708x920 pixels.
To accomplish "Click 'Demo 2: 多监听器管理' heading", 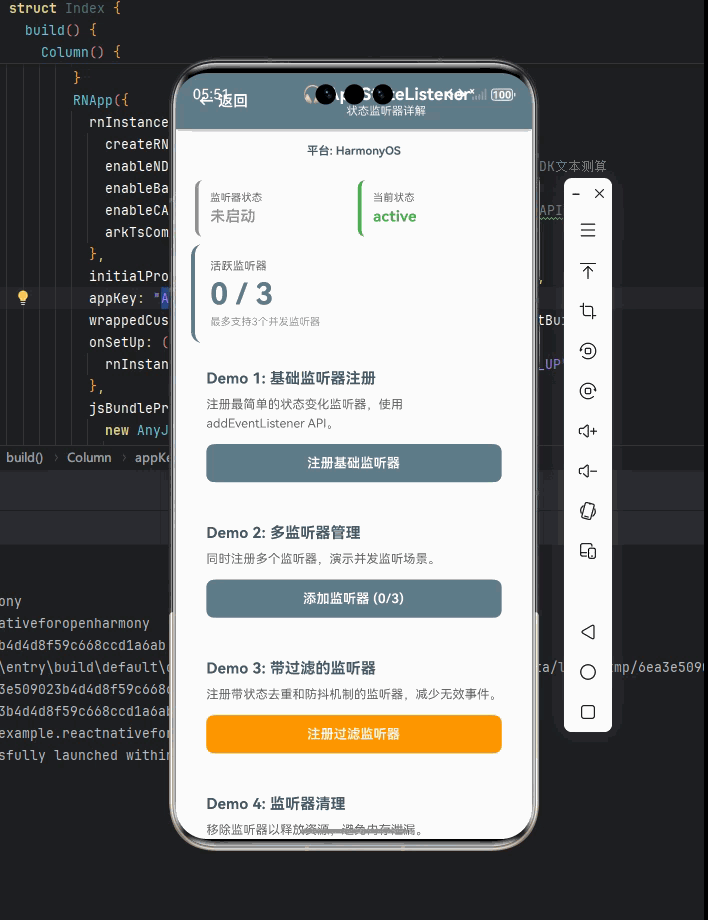I will pos(283,533).
